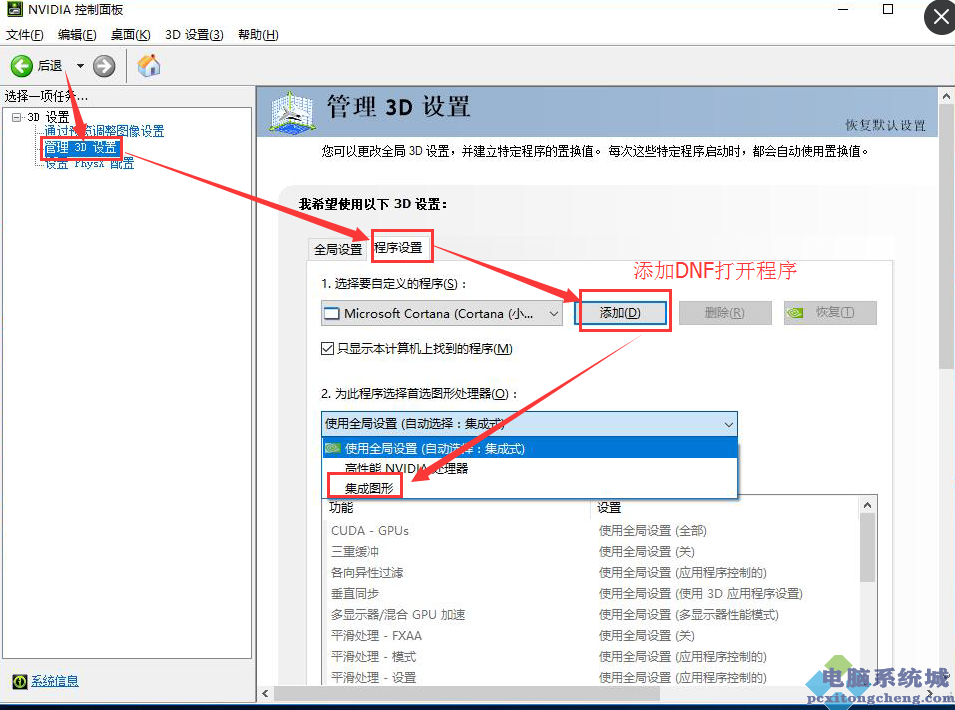Maximize the NVIDIA Control Panel window

click(x=888, y=9)
